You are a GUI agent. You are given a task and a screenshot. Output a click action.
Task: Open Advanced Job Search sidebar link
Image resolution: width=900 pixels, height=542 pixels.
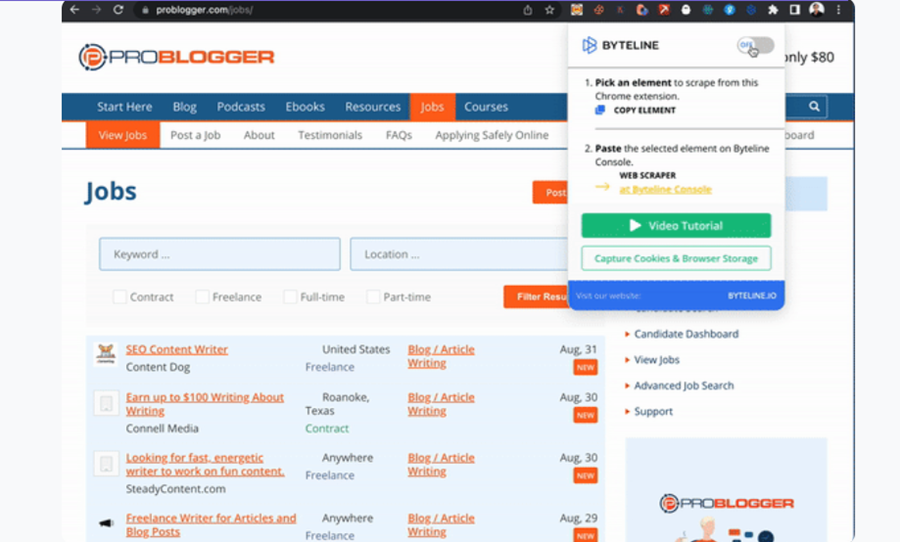coord(684,386)
